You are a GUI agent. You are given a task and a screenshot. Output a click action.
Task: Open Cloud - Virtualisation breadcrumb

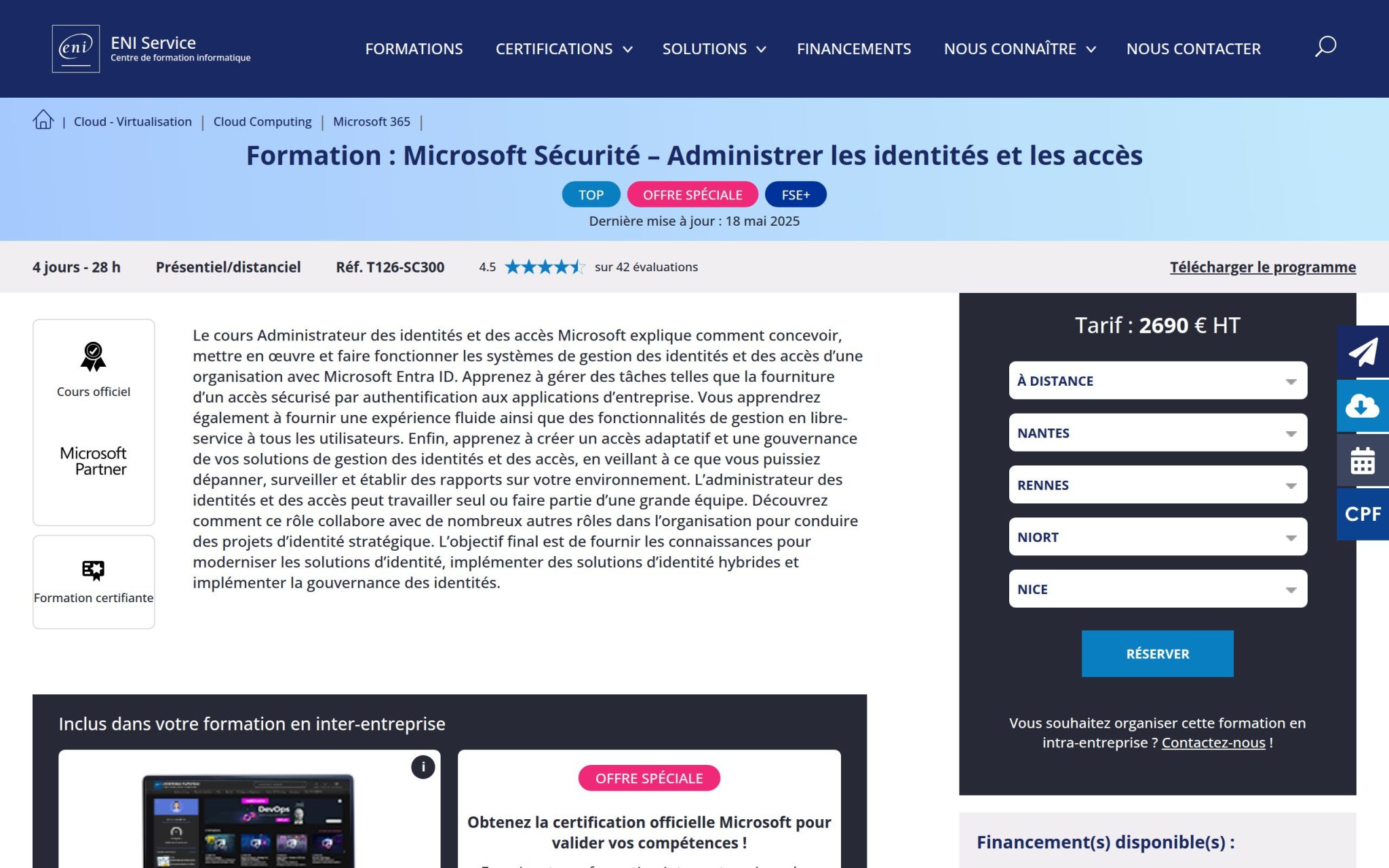click(x=133, y=121)
